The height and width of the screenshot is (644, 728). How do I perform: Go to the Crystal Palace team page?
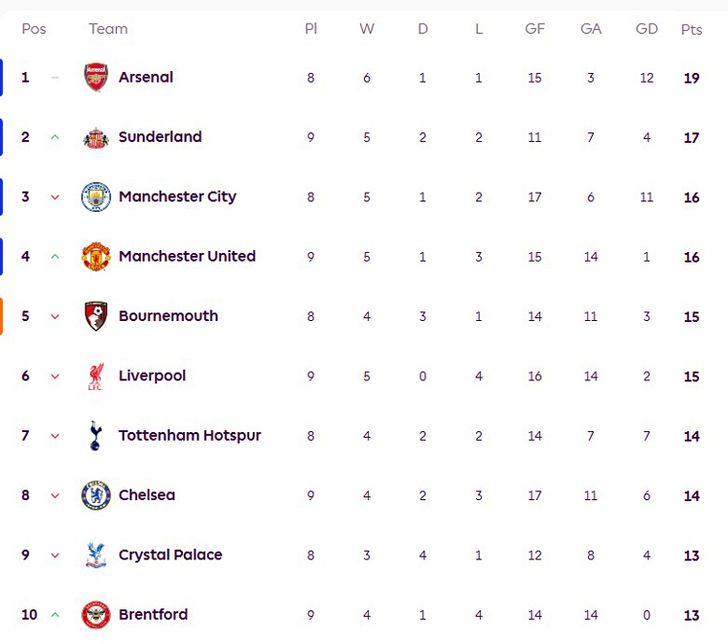coord(170,555)
